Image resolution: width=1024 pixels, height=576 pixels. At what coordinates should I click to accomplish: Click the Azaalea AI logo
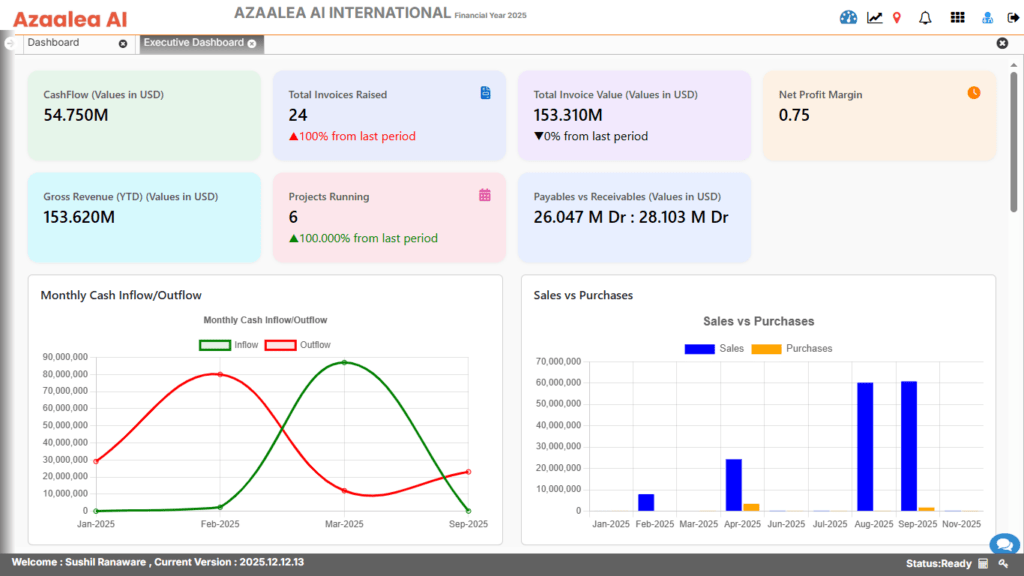68,17
